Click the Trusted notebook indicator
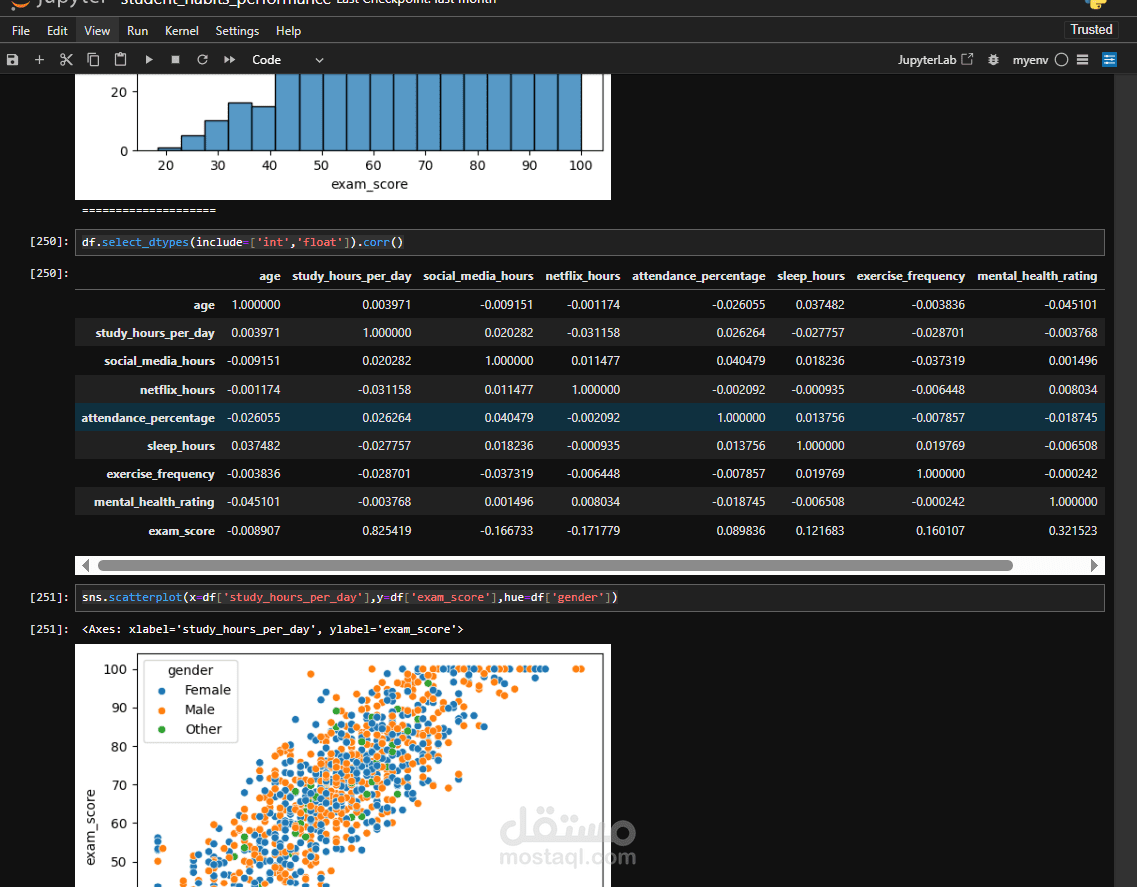This screenshot has width=1137, height=887. 1091,29
